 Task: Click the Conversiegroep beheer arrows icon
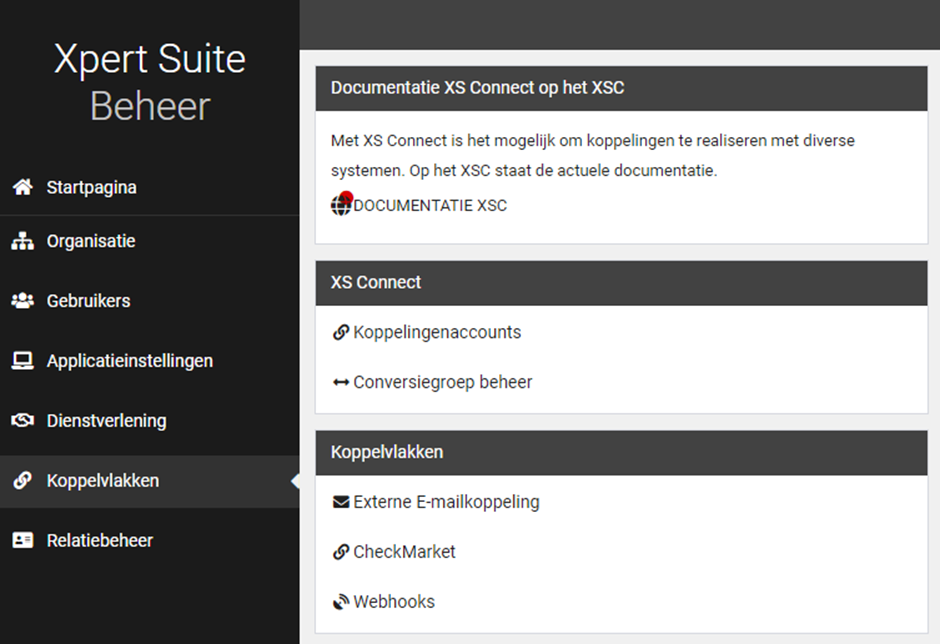pos(341,382)
